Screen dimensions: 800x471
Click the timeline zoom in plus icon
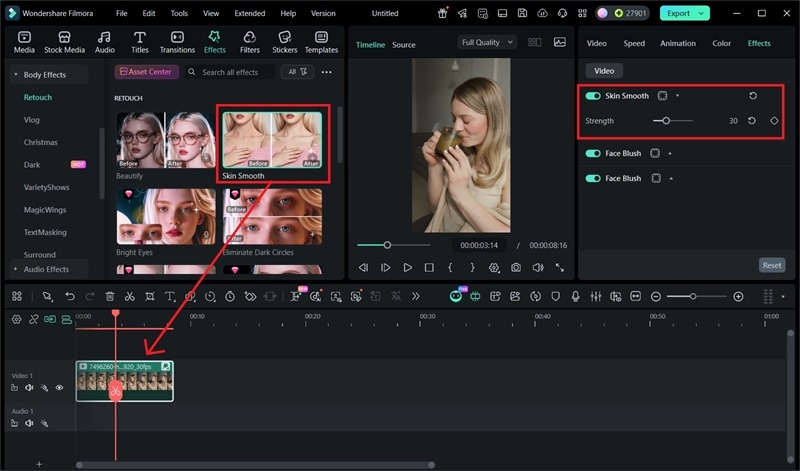click(738, 297)
